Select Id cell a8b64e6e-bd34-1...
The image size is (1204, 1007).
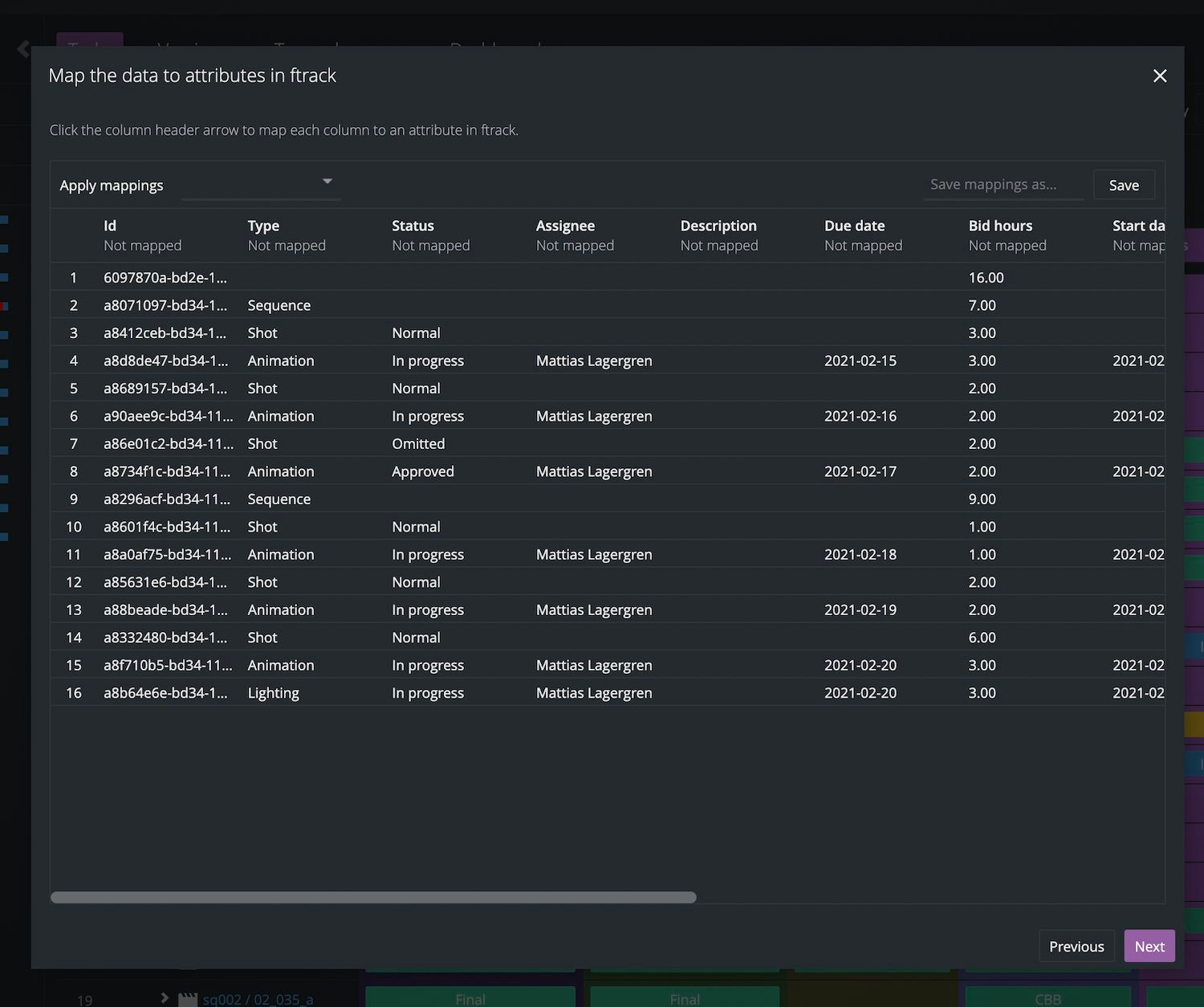pyautogui.click(x=165, y=693)
